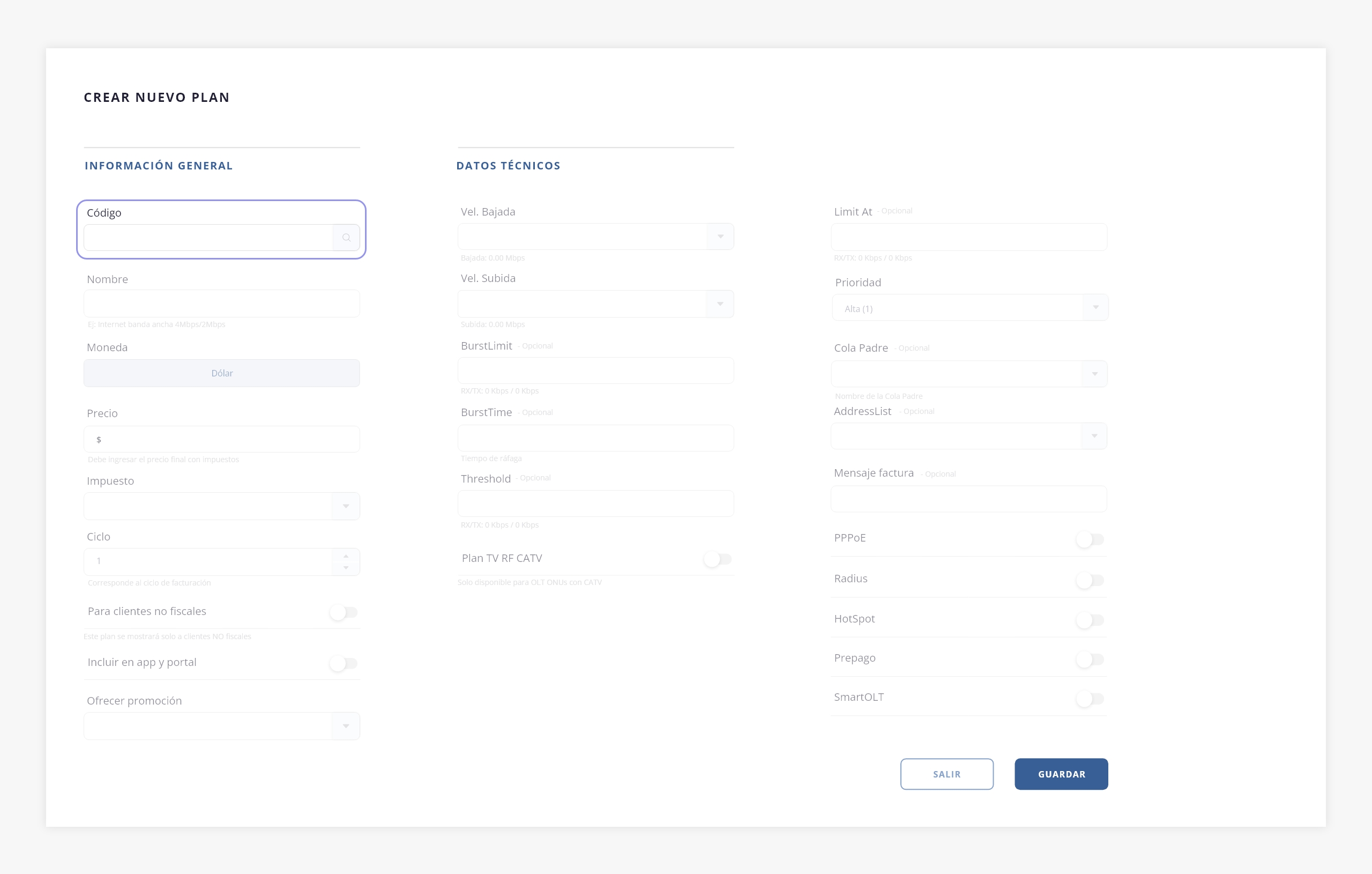1372x874 pixels.
Task: Click the SALIR button
Action: click(946, 774)
